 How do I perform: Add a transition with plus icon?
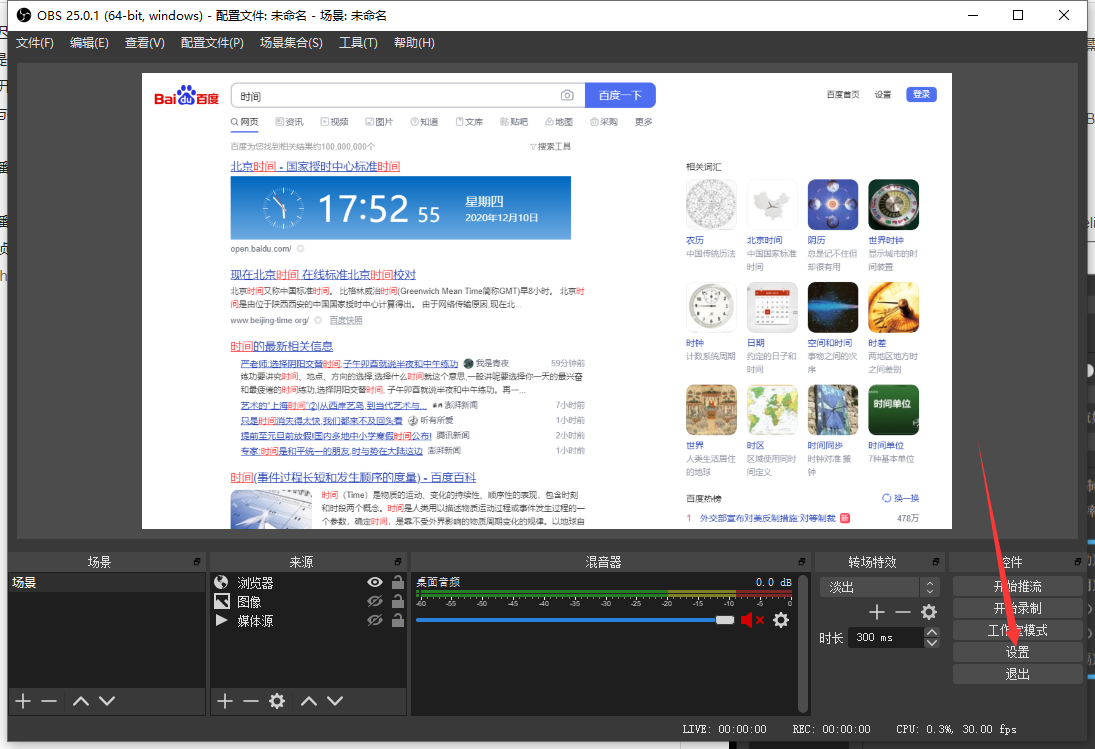pyautogui.click(x=876, y=612)
